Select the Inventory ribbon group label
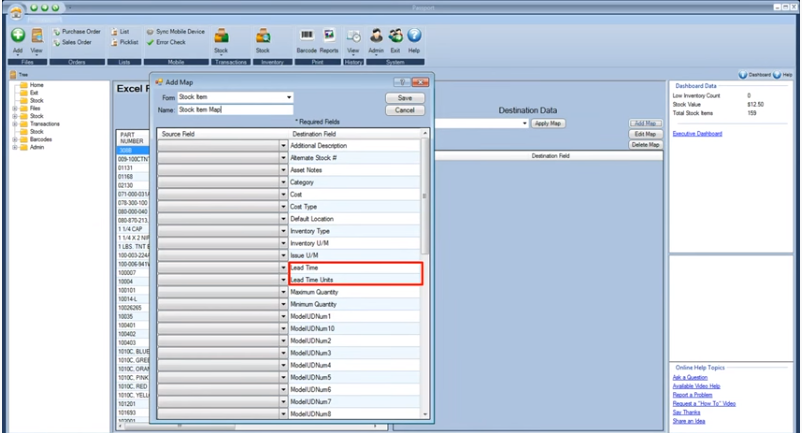The image size is (802, 433). [272, 62]
